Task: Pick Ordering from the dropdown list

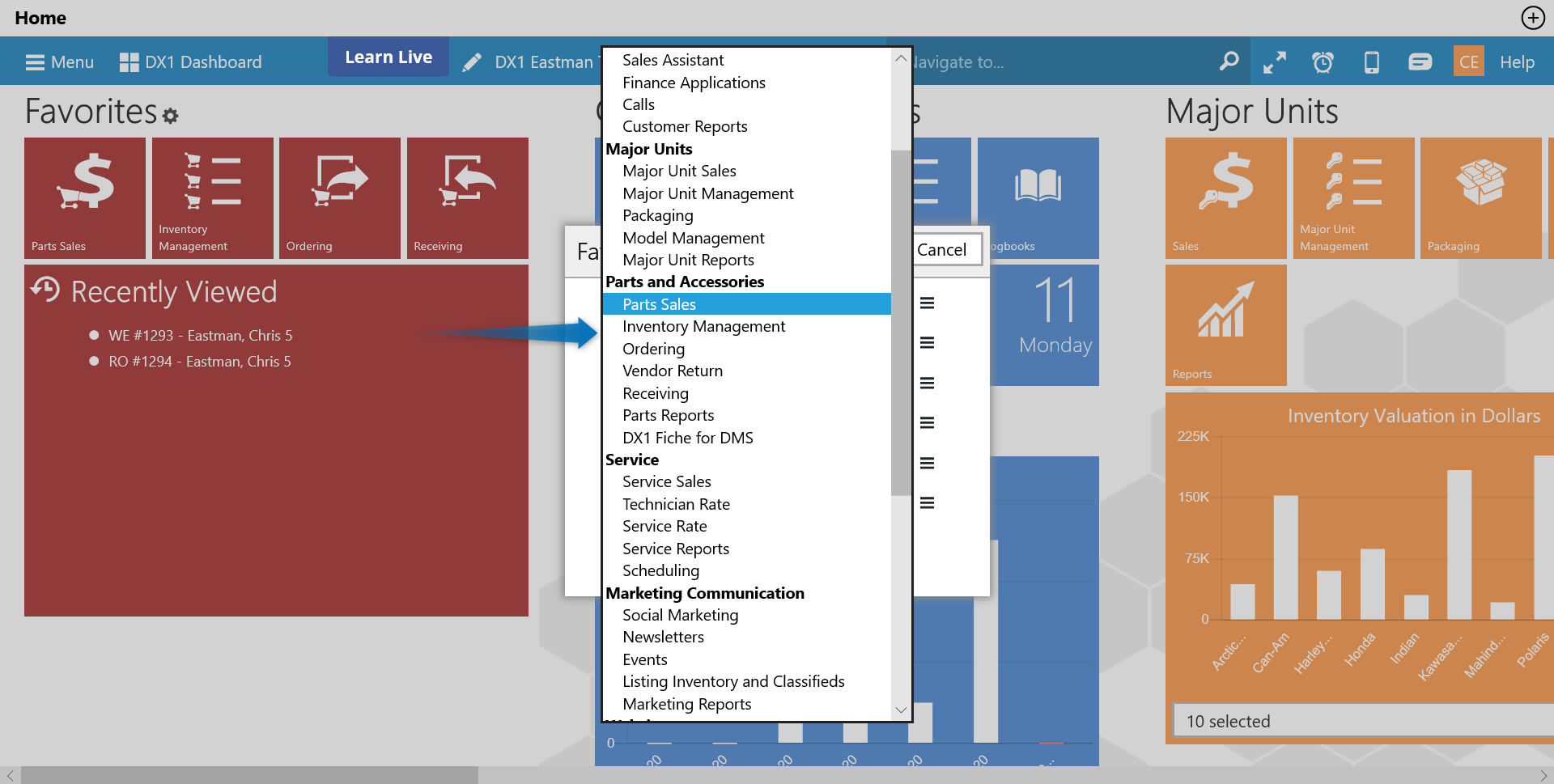Action: point(747,349)
